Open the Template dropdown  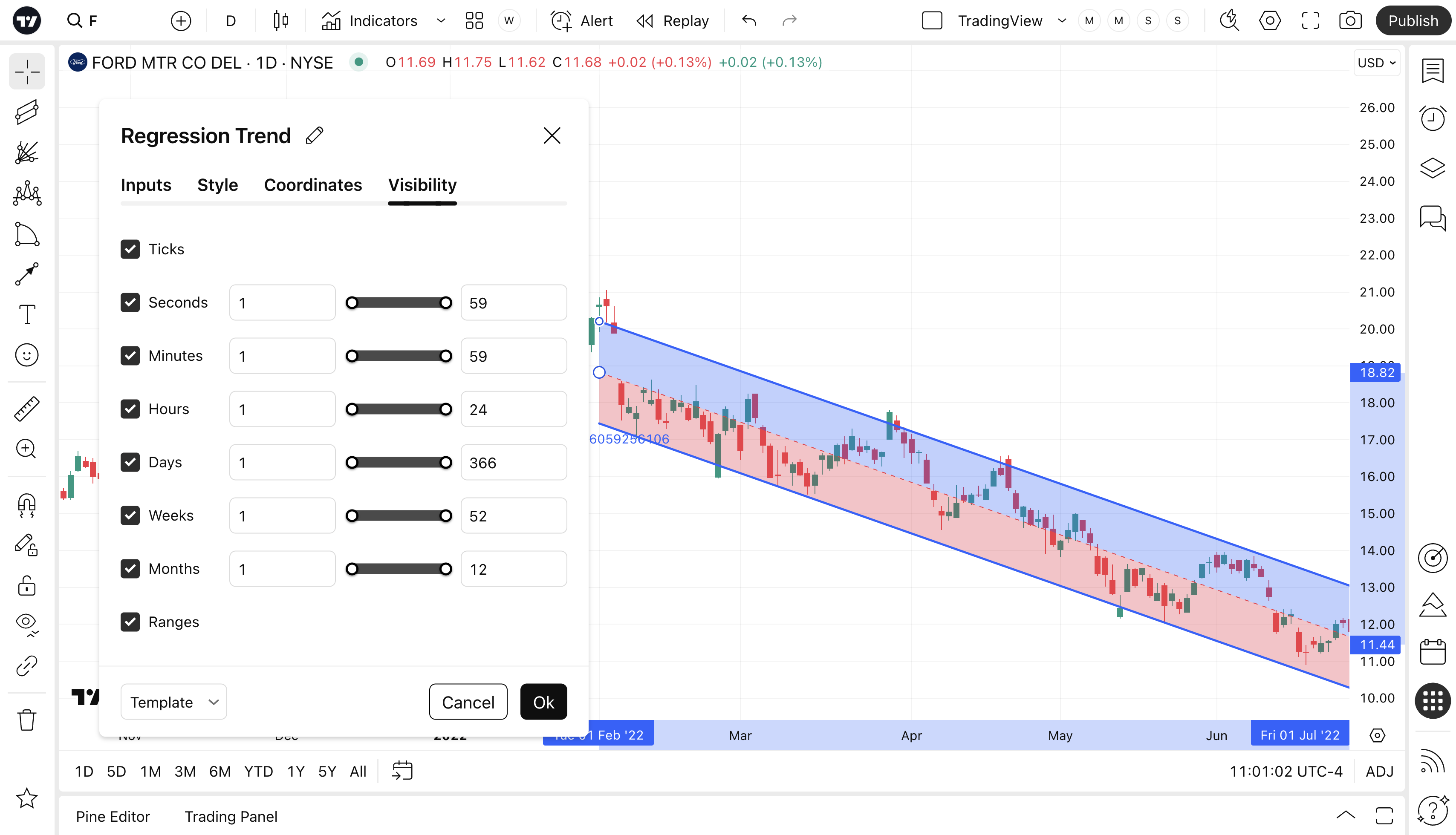coord(174,701)
